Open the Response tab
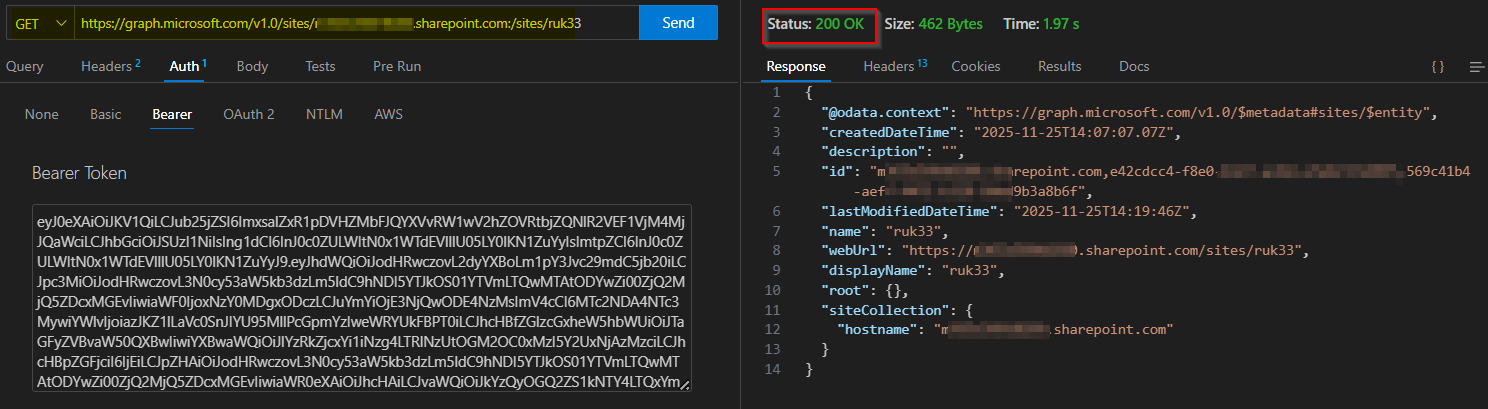 pyautogui.click(x=796, y=66)
